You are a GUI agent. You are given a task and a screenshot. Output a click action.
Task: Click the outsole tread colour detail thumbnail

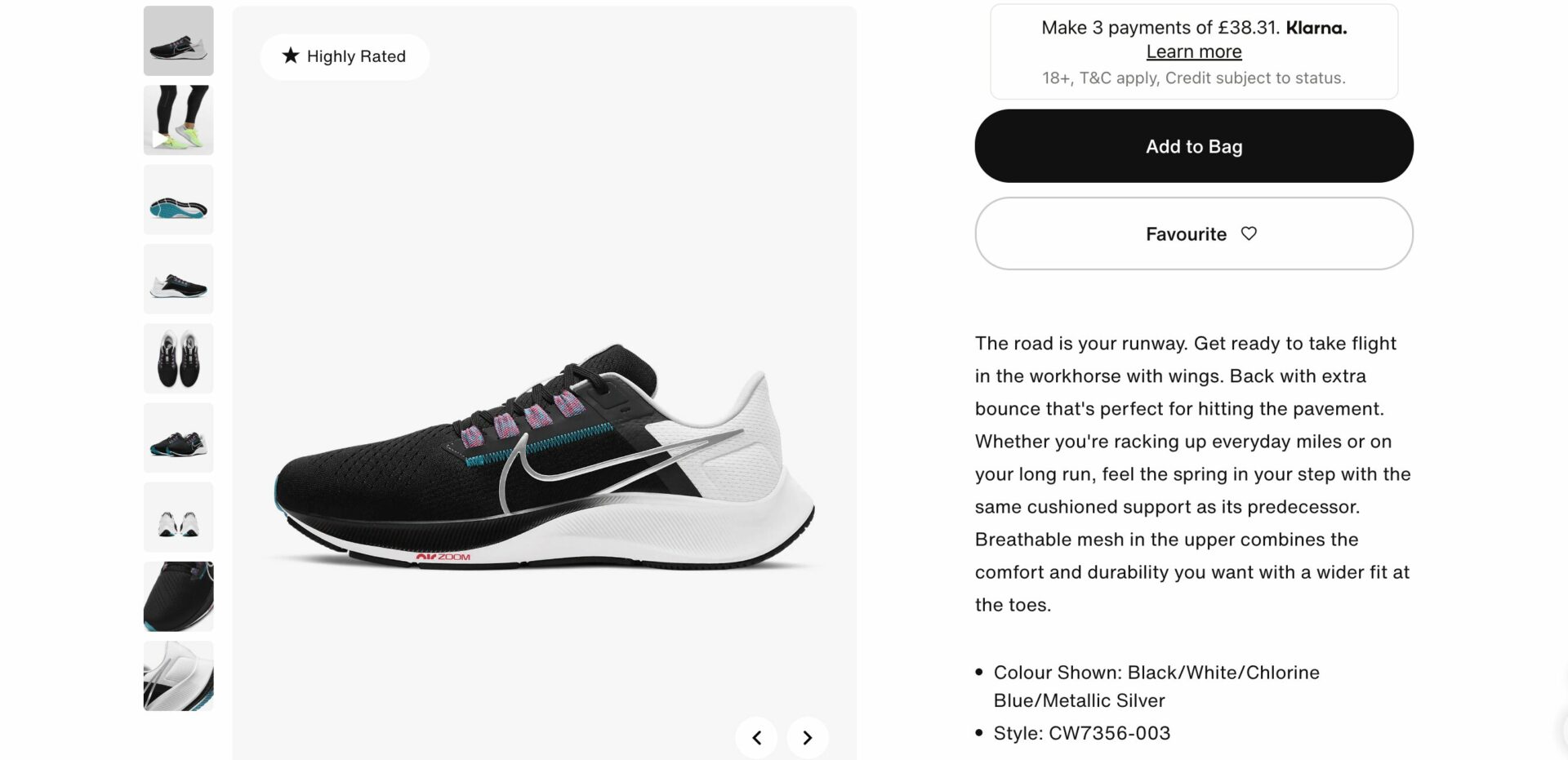point(178,198)
